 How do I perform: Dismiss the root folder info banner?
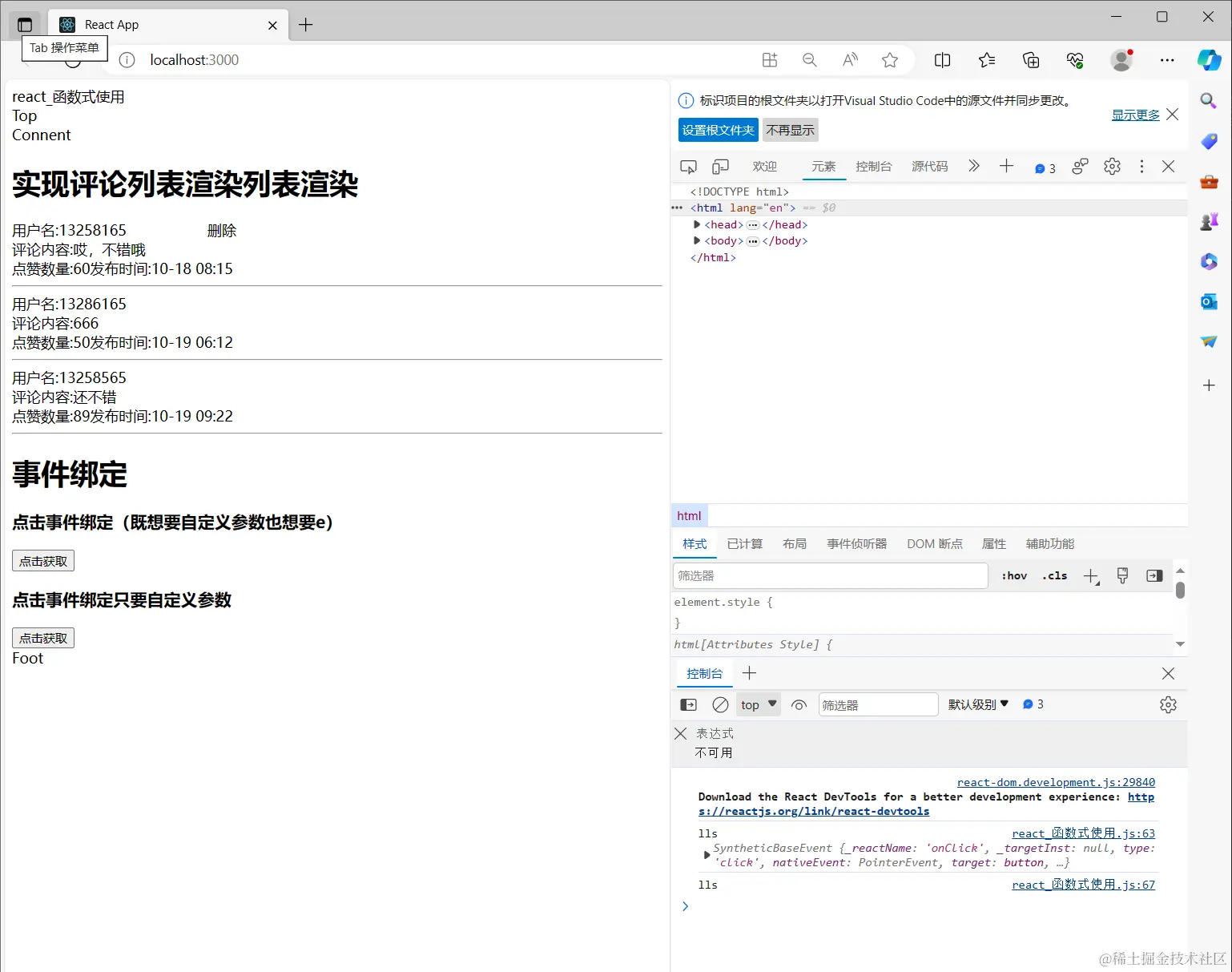[x=1173, y=115]
